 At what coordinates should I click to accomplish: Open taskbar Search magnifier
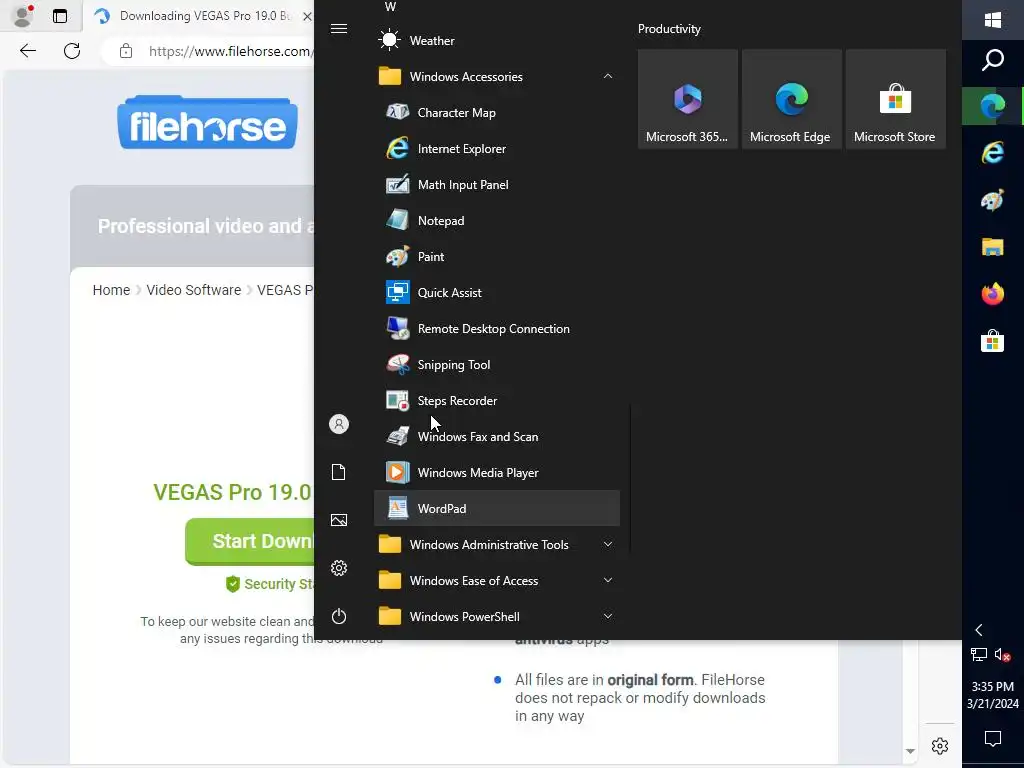click(993, 59)
